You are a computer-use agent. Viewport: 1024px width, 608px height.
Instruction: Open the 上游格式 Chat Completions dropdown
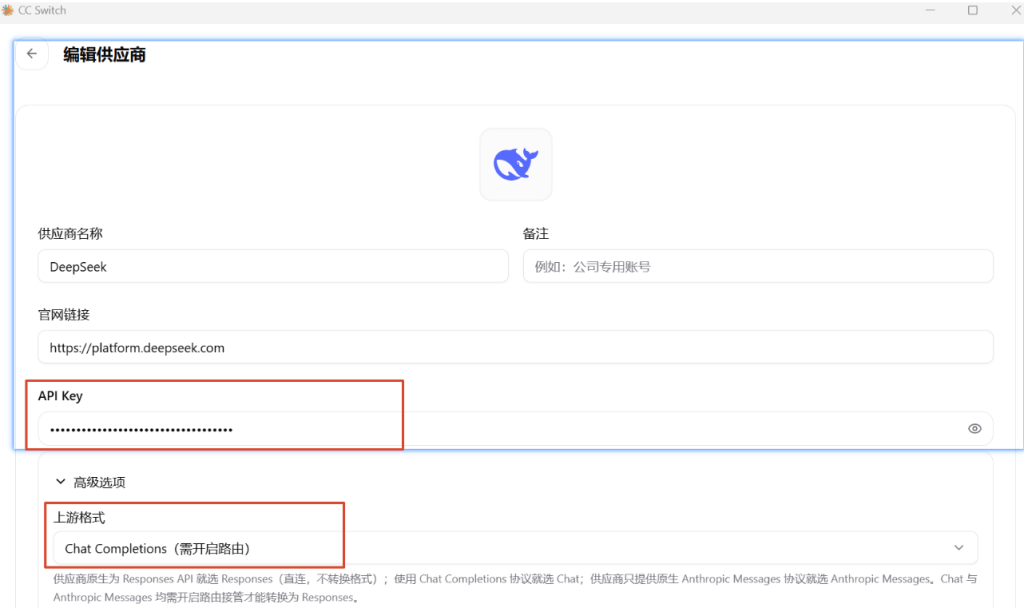tap(515, 548)
